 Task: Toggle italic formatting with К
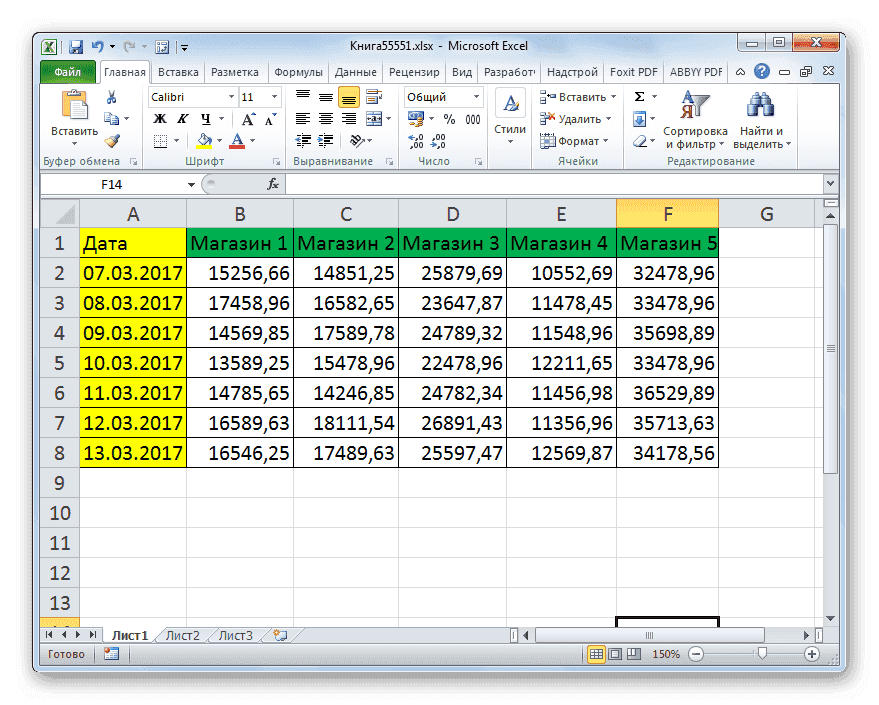(x=184, y=117)
